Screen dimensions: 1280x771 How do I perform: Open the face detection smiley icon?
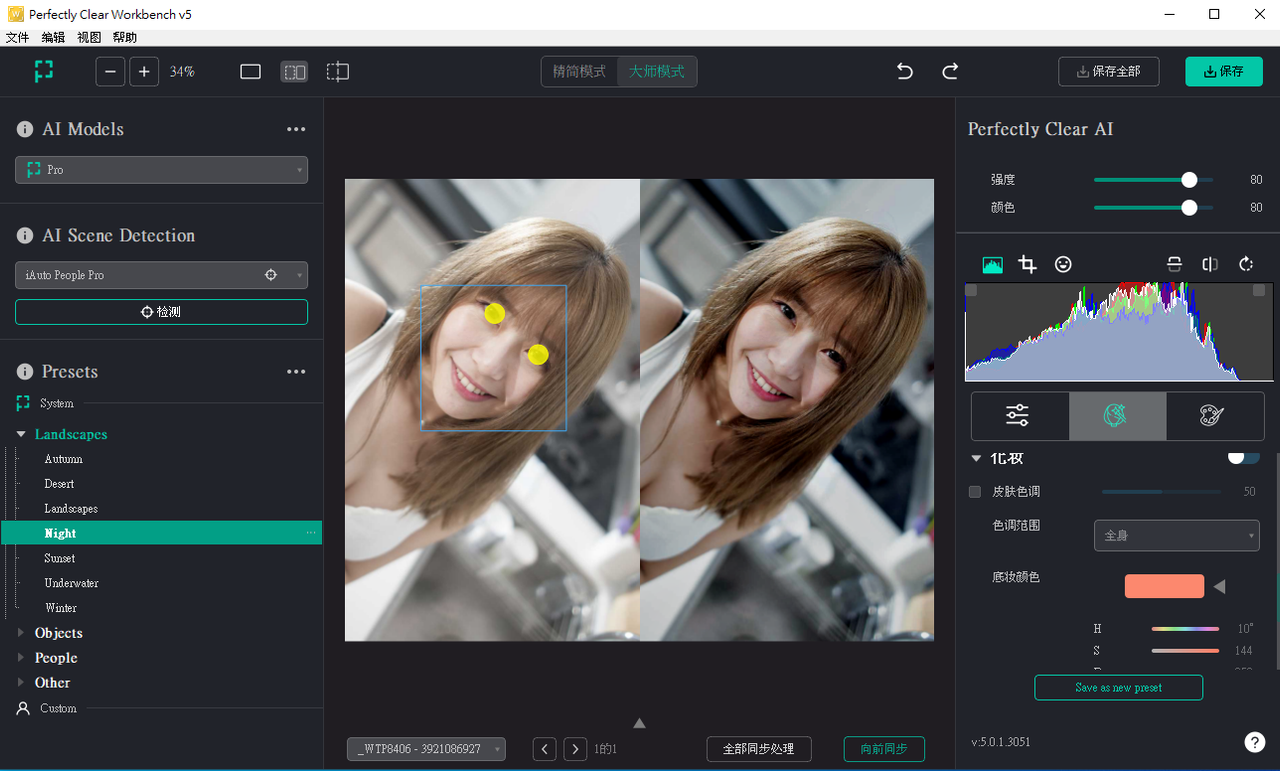point(1063,264)
